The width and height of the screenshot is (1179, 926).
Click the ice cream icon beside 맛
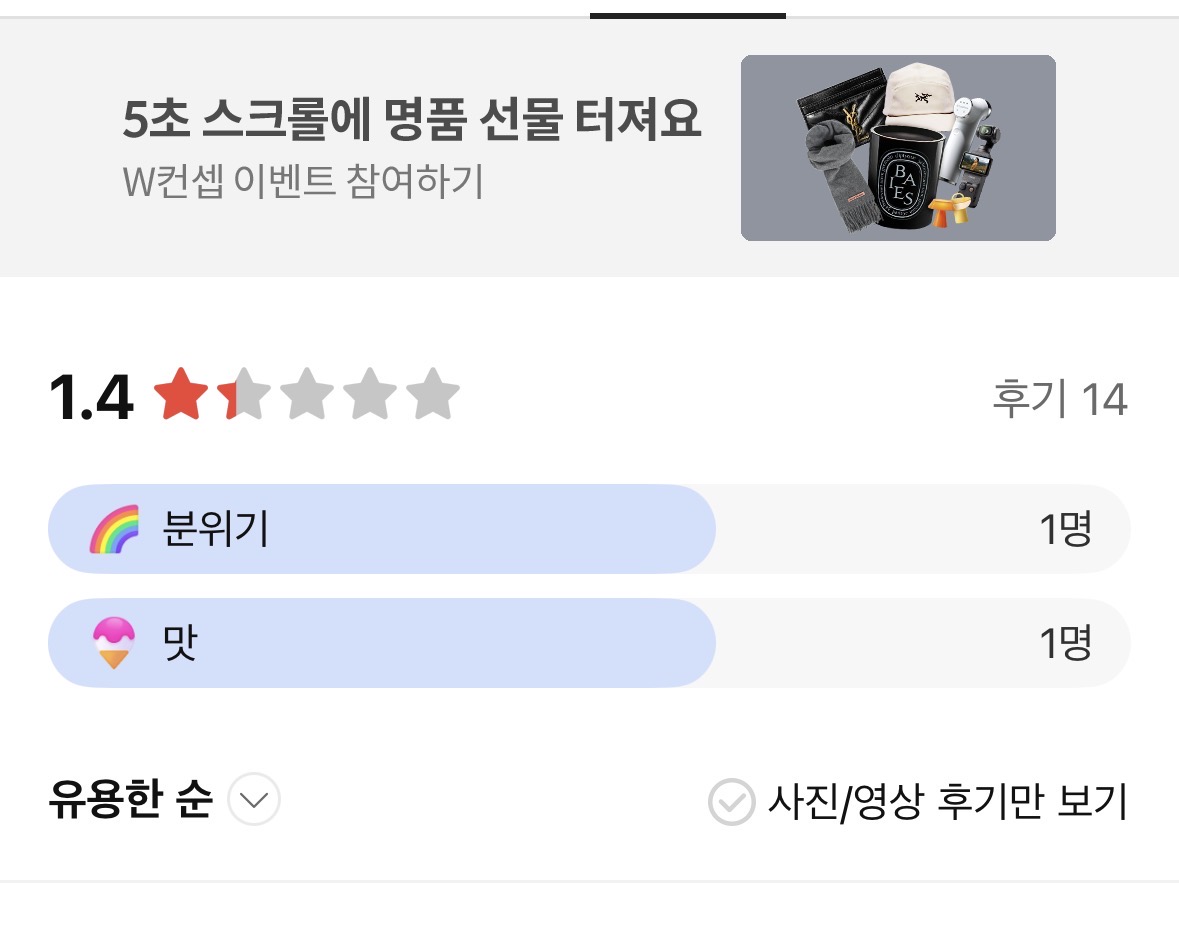click(x=115, y=643)
